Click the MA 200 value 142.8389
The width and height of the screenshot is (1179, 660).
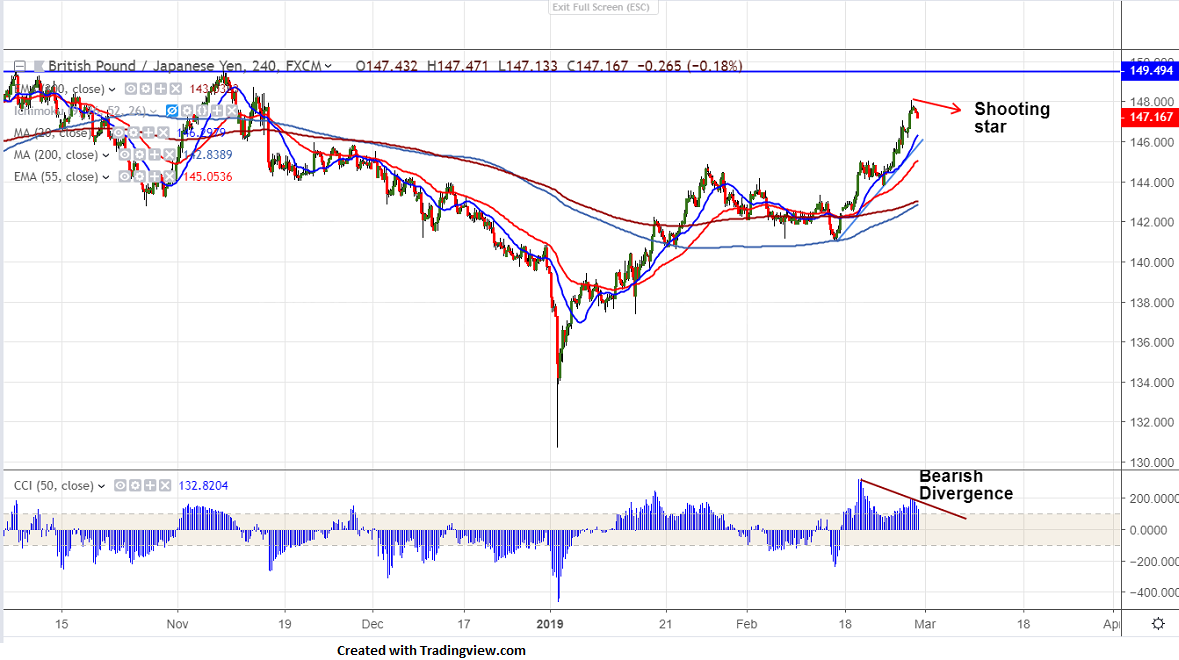point(208,155)
